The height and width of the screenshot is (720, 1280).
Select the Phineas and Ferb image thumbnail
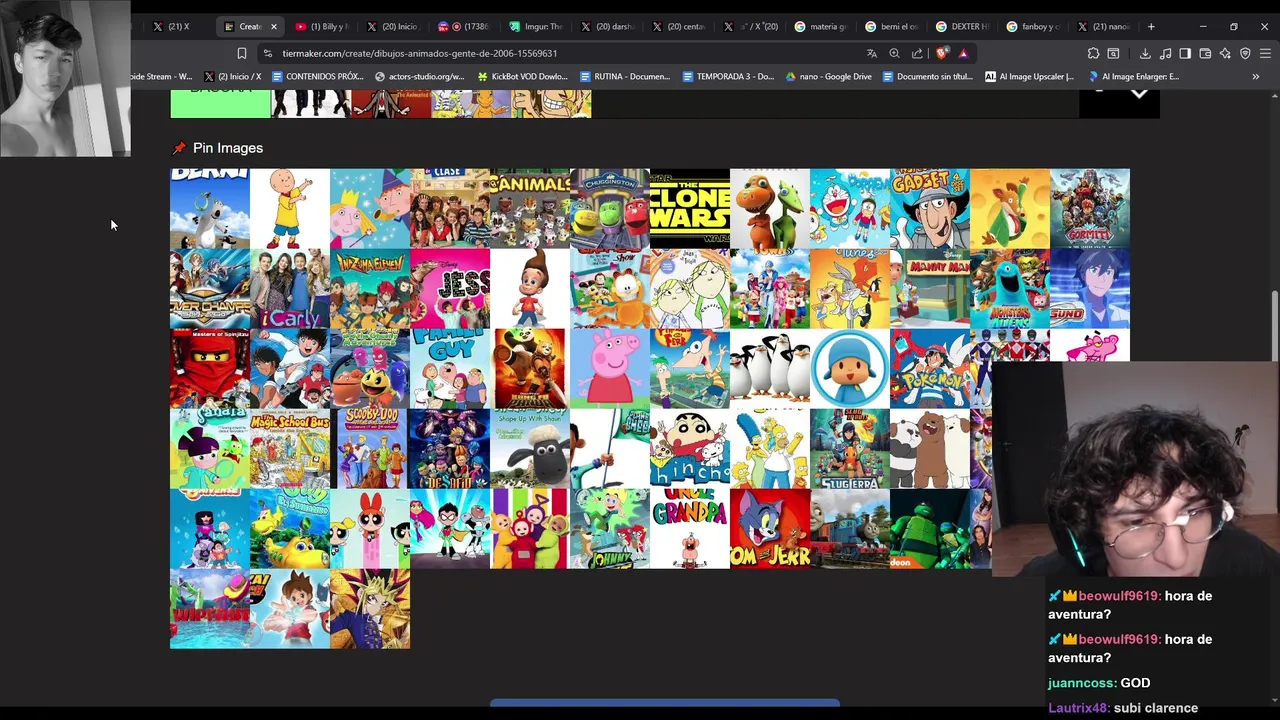coord(690,368)
